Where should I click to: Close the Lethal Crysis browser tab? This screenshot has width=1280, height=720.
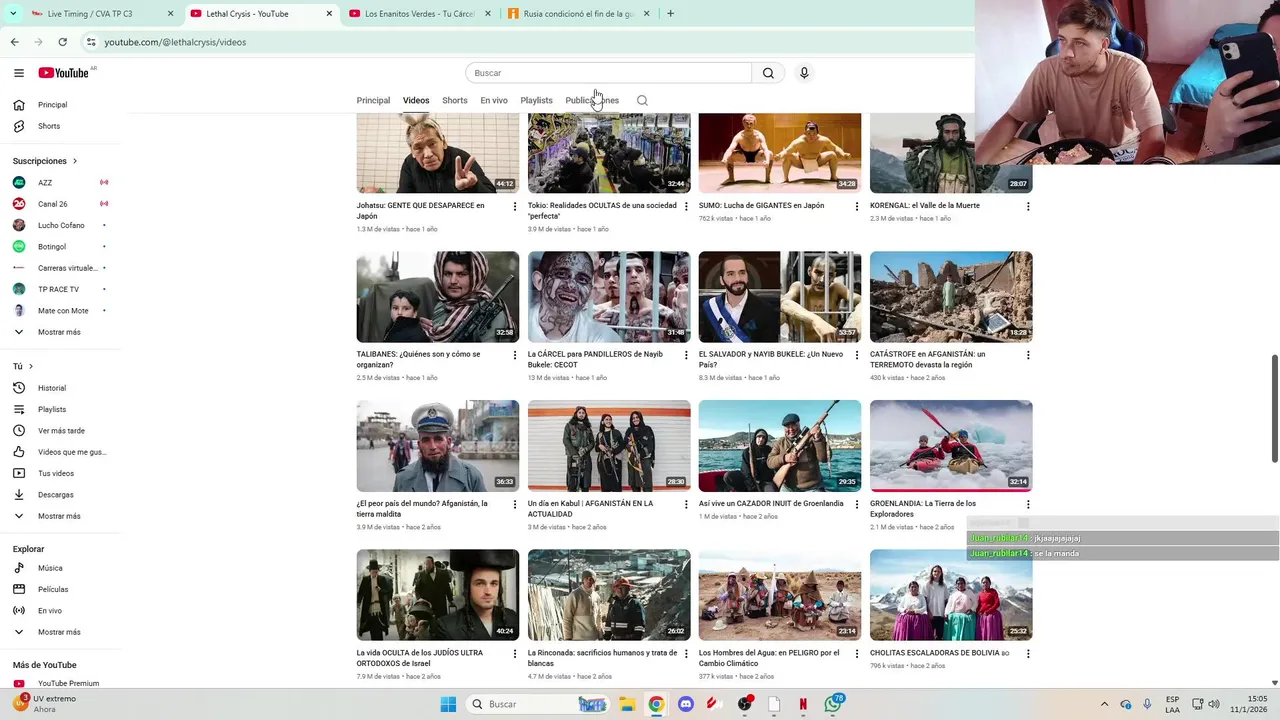330,14
